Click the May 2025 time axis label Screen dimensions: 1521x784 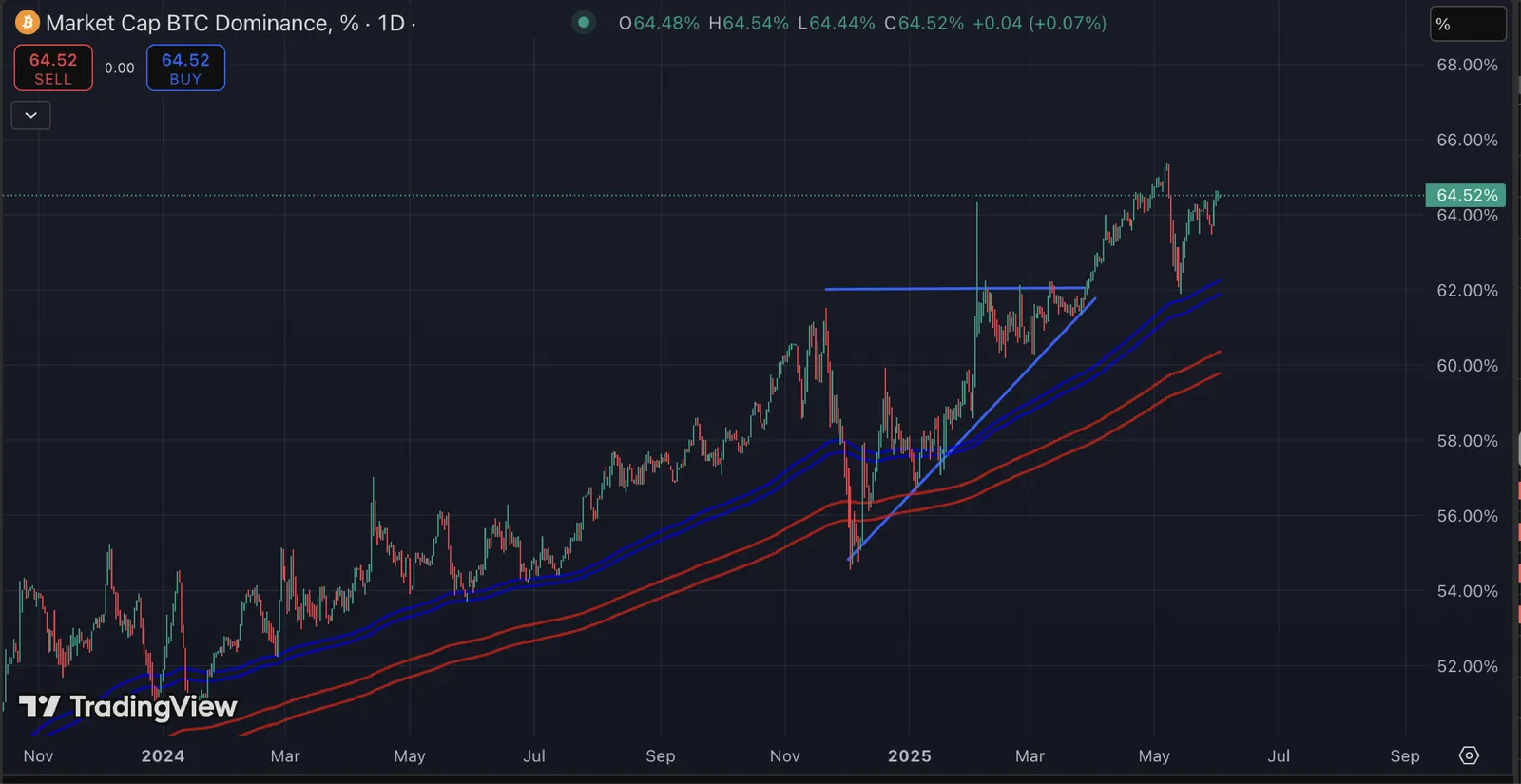pos(1154,756)
